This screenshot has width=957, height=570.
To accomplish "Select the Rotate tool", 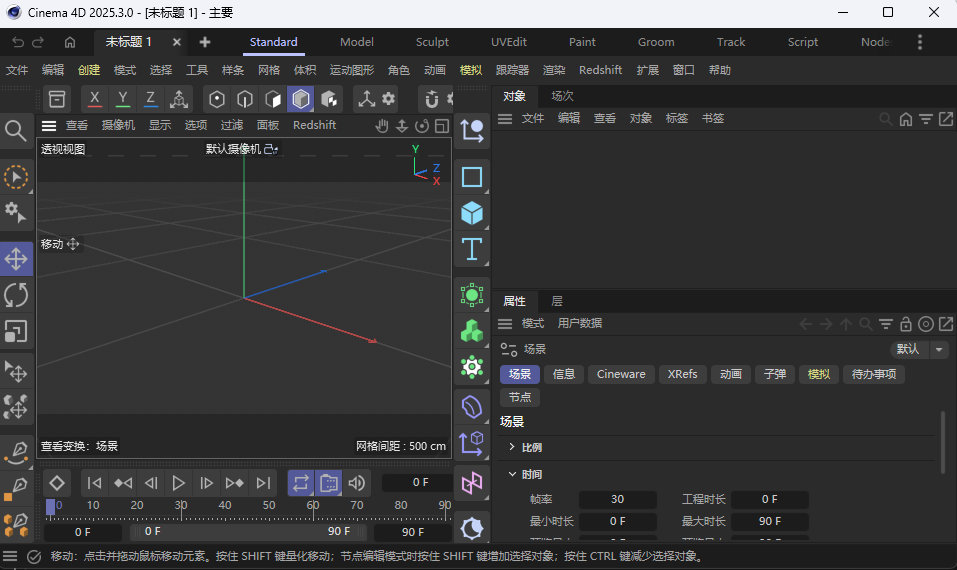I will (x=16, y=295).
